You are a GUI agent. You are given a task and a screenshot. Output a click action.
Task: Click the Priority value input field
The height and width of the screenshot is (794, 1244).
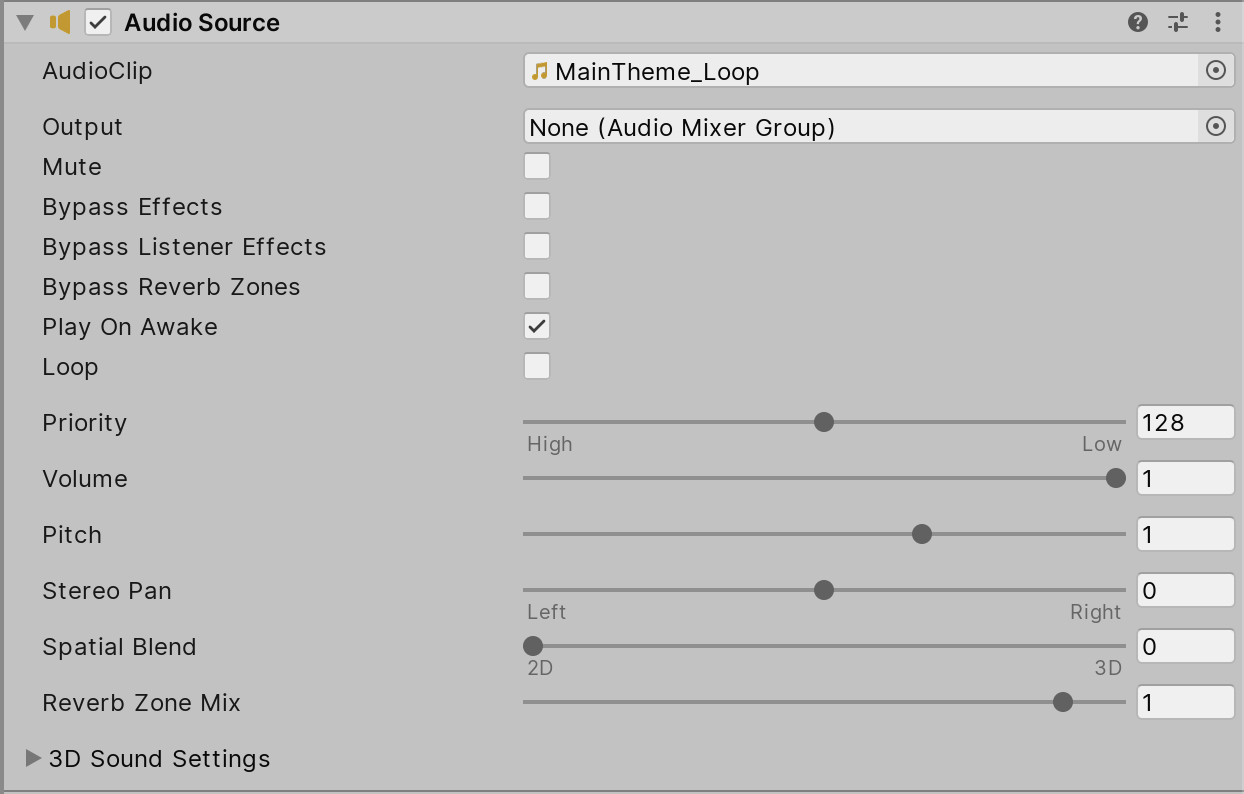point(1185,422)
